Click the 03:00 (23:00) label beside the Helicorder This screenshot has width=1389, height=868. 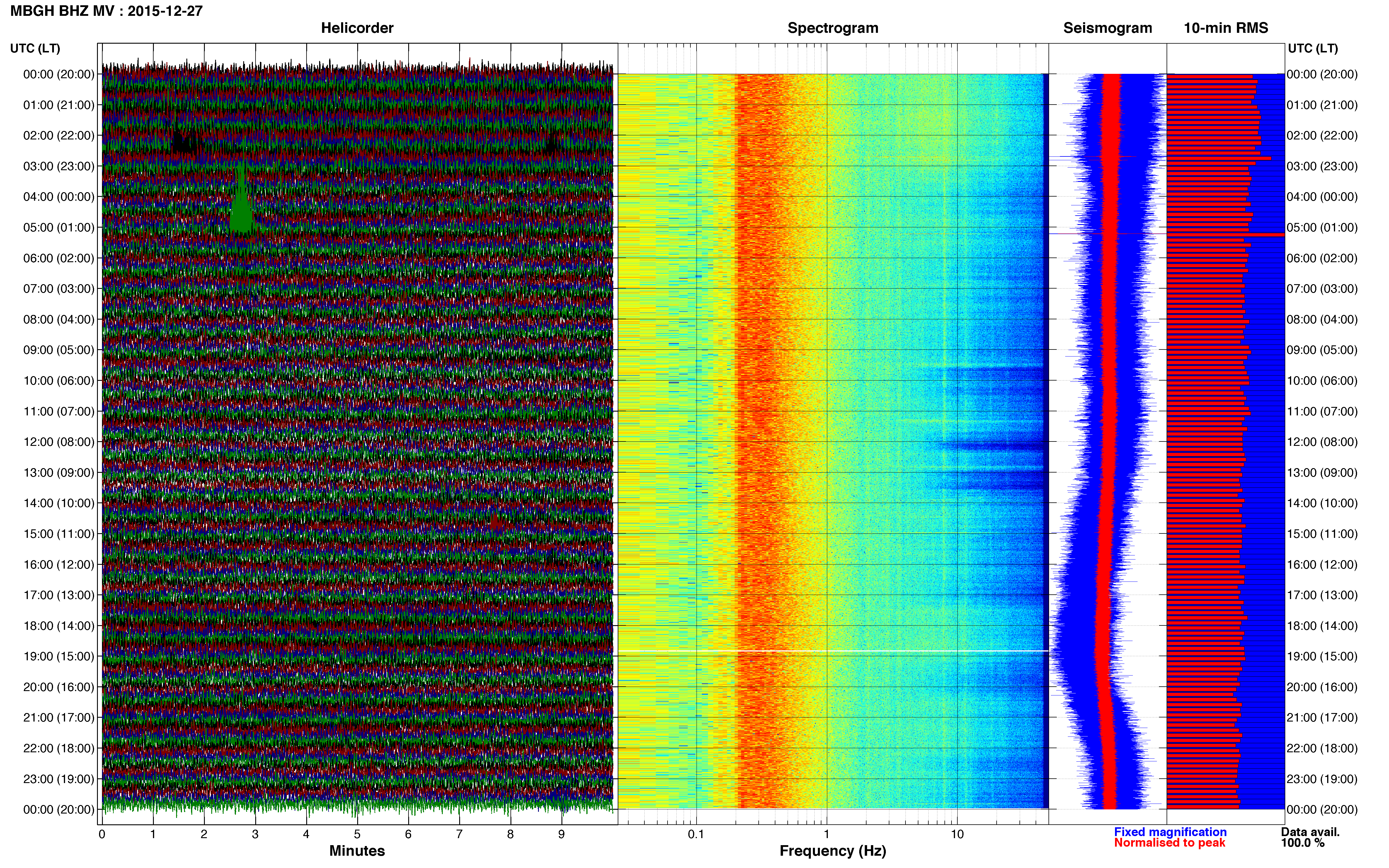[59, 166]
